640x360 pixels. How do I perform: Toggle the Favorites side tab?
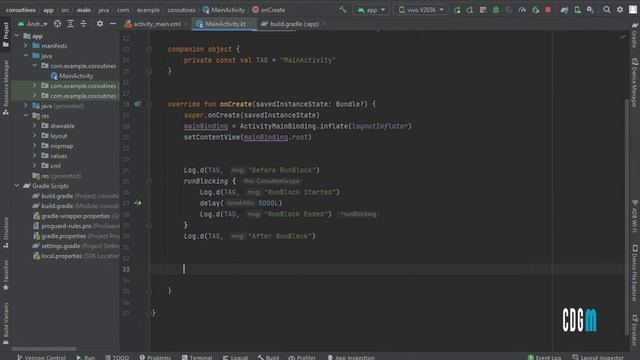tap(6, 275)
